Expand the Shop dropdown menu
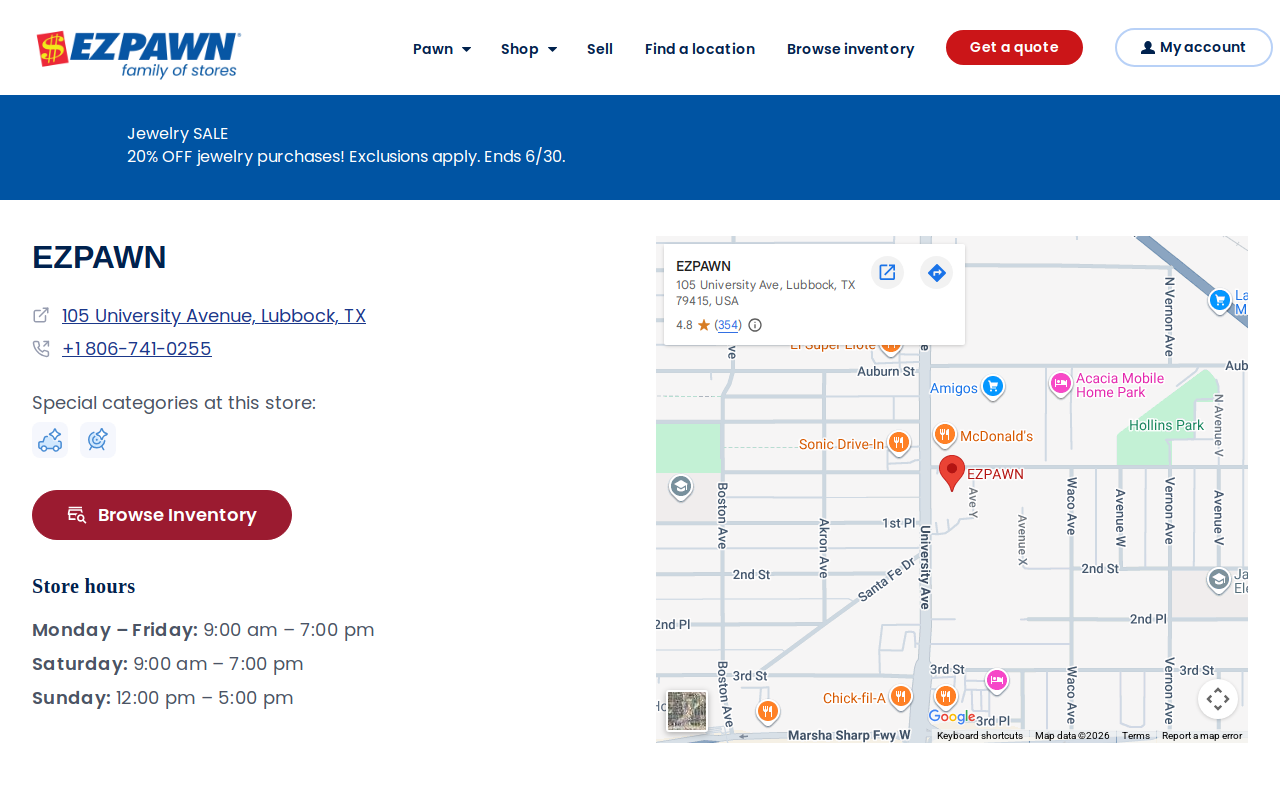 [529, 49]
